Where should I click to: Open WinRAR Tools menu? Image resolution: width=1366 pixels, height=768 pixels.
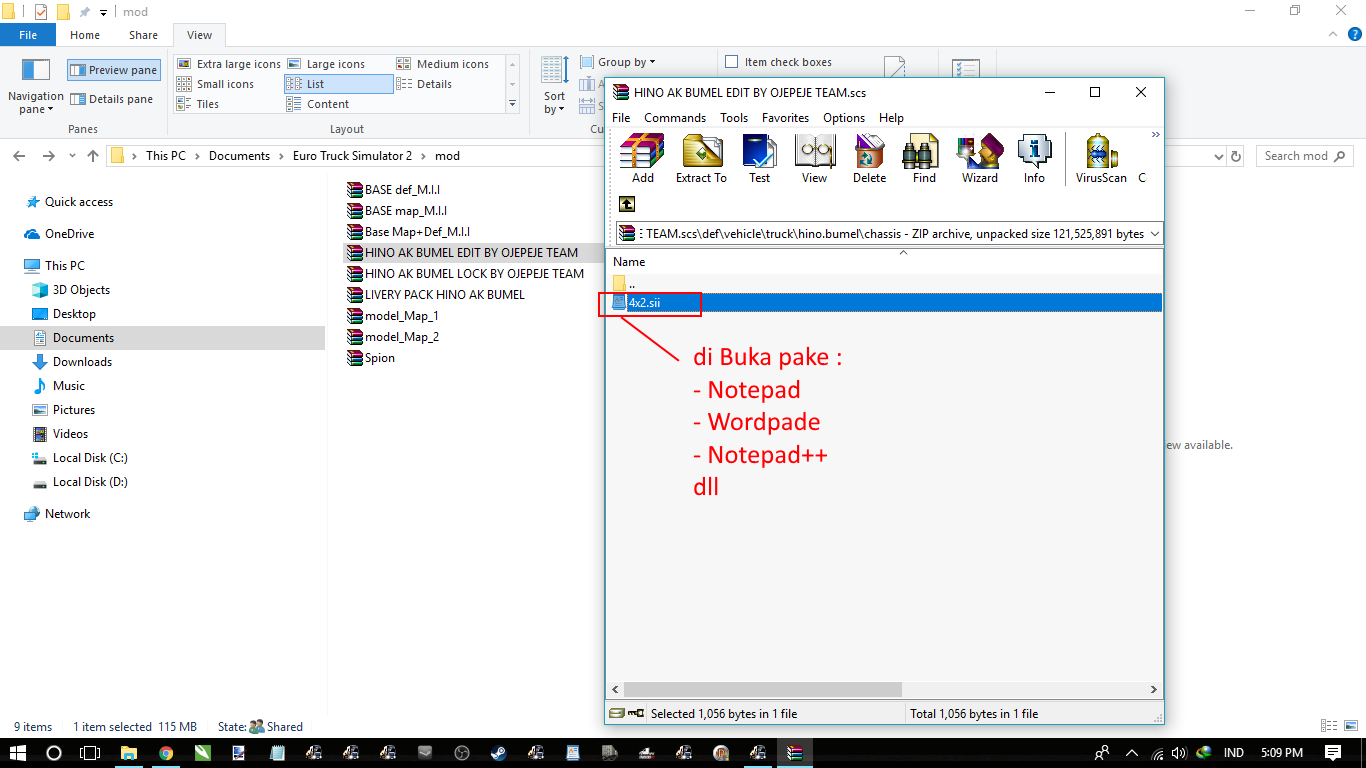coord(734,118)
